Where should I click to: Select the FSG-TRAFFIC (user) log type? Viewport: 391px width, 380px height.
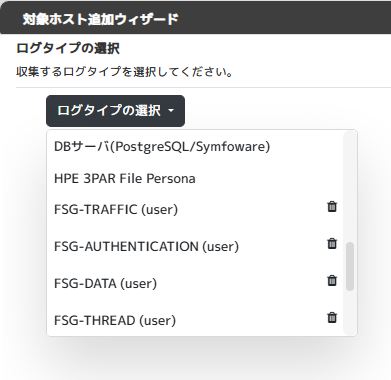pos(116,210)
